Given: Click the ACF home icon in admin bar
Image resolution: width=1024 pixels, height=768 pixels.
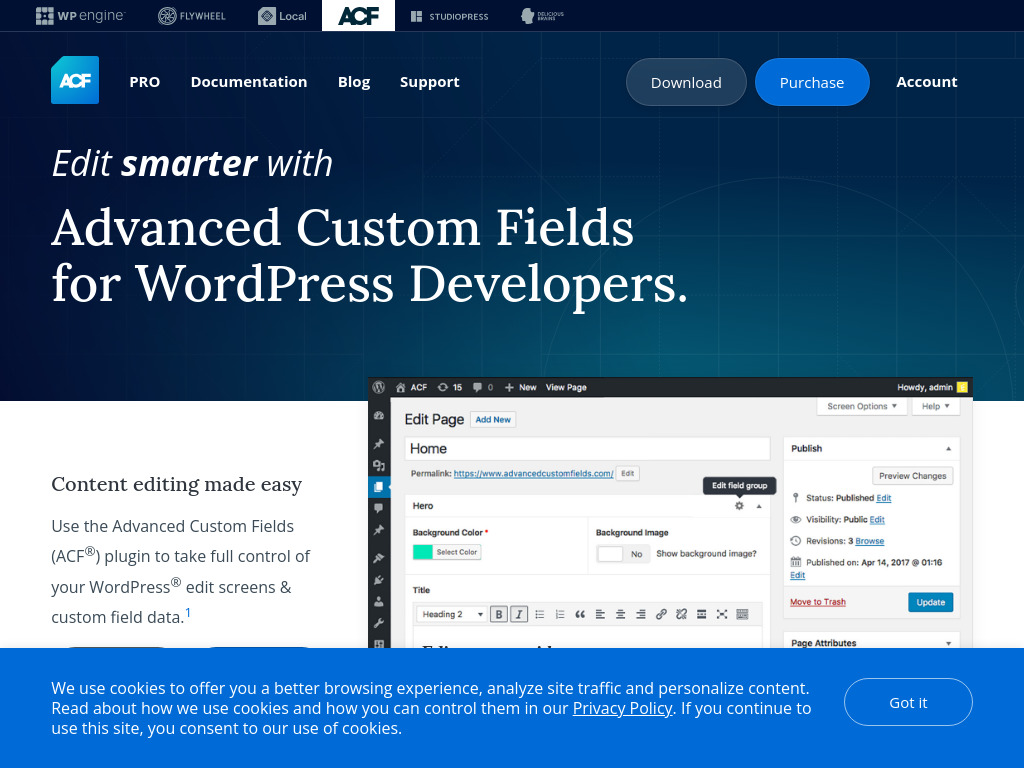Looking at the screenshot, I should [x=400, y=387].
